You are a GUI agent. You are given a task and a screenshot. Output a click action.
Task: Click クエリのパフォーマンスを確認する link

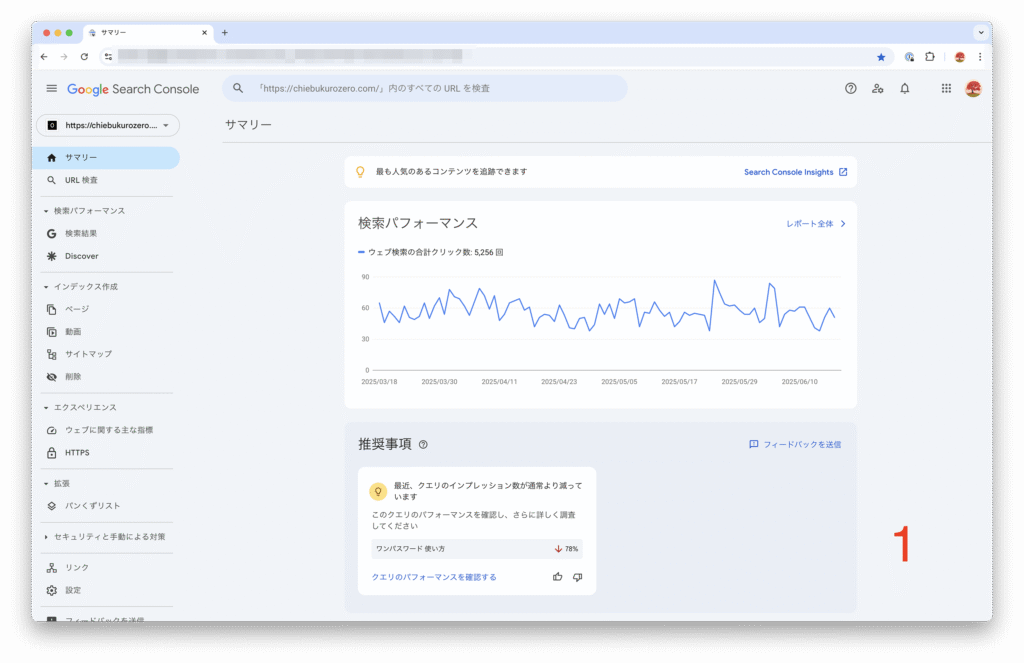[x=434, y=577]
